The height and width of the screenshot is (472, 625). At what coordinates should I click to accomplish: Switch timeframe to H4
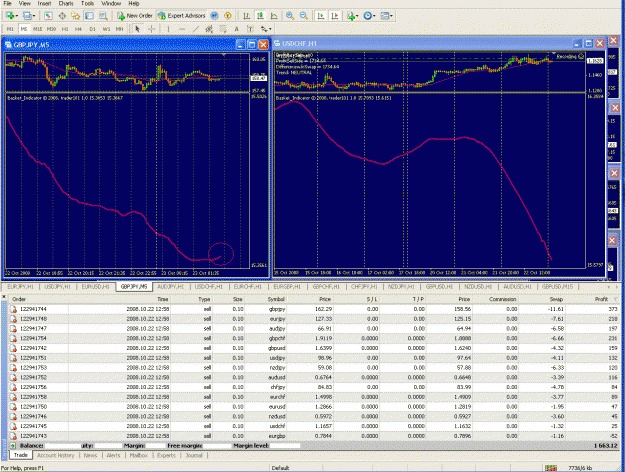79,29
